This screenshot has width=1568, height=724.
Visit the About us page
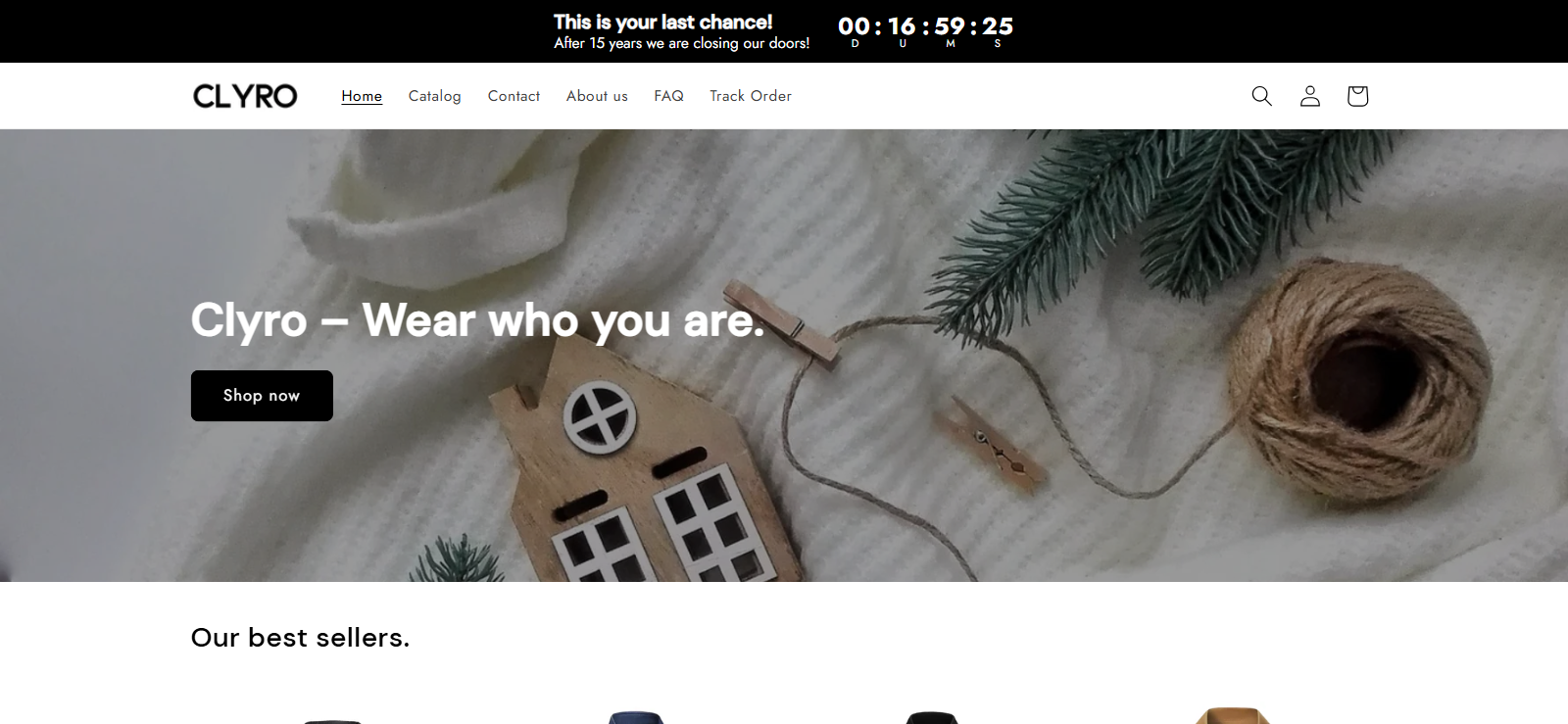click(597, 96)
